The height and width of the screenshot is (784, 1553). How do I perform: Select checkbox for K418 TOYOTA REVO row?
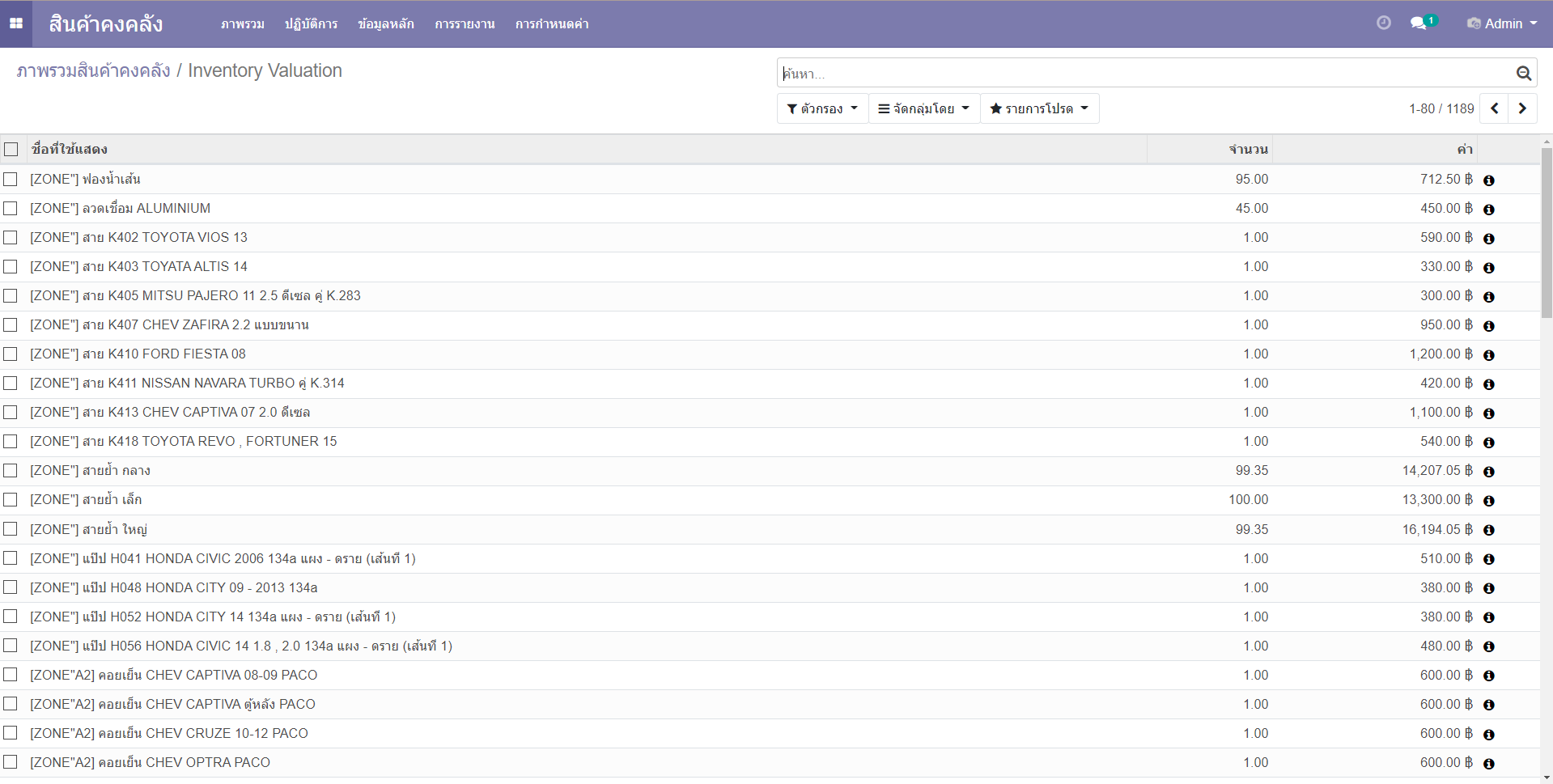pyautogui.click(x=11, y=441)
